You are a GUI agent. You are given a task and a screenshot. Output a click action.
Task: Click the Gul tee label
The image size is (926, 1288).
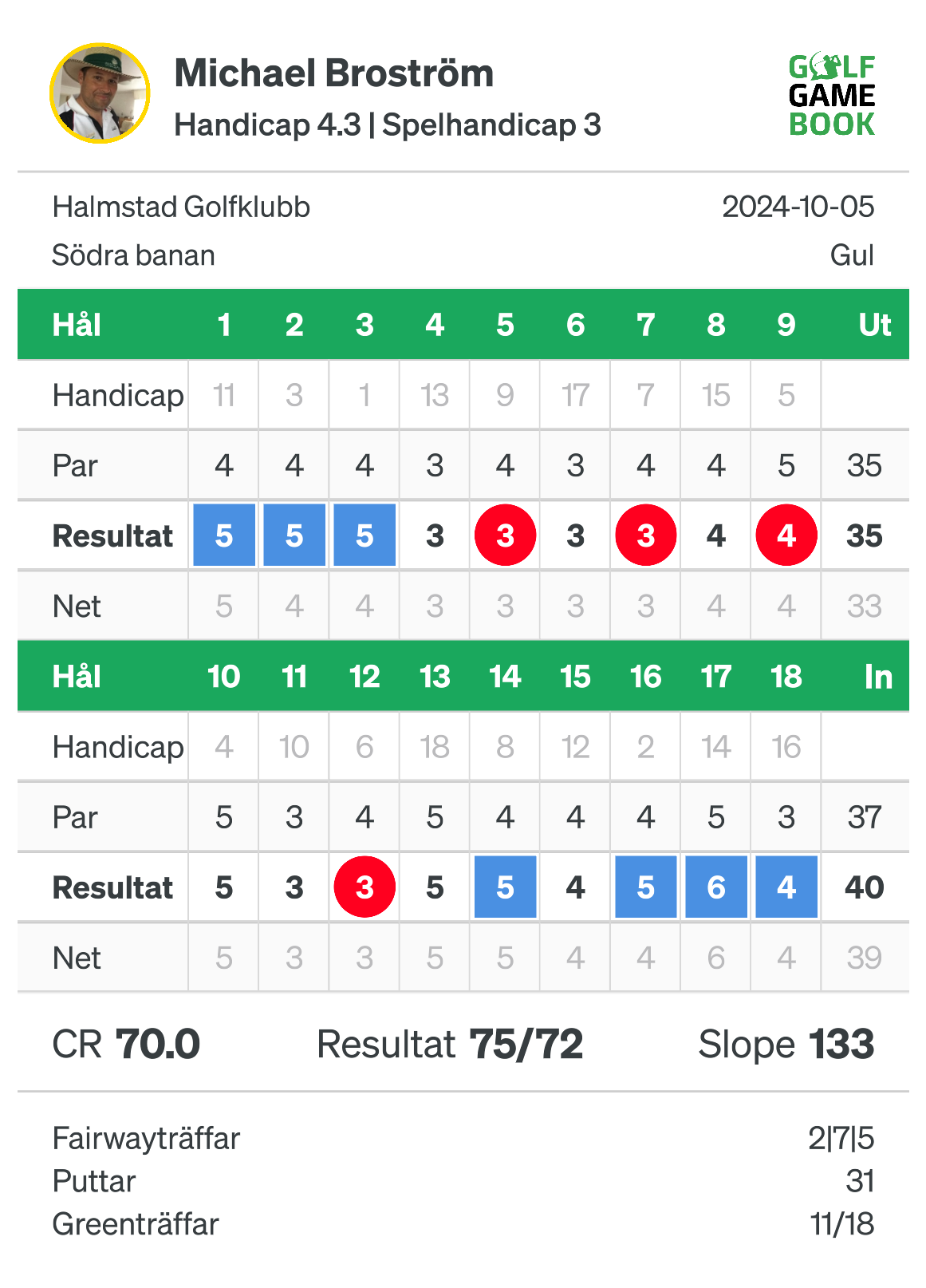[852, 255]
